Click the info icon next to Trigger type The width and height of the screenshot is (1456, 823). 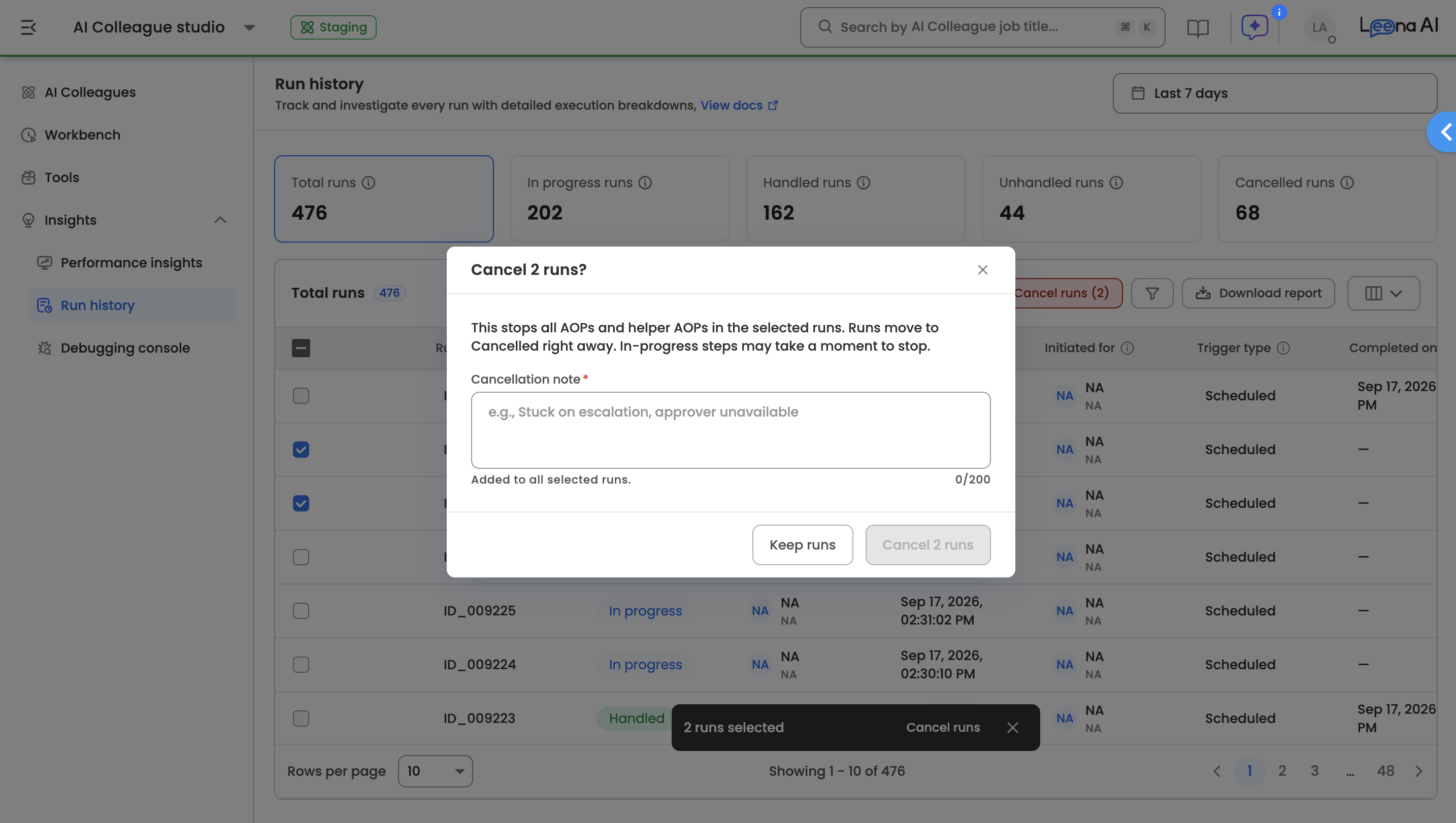(x=1283, y=348)
